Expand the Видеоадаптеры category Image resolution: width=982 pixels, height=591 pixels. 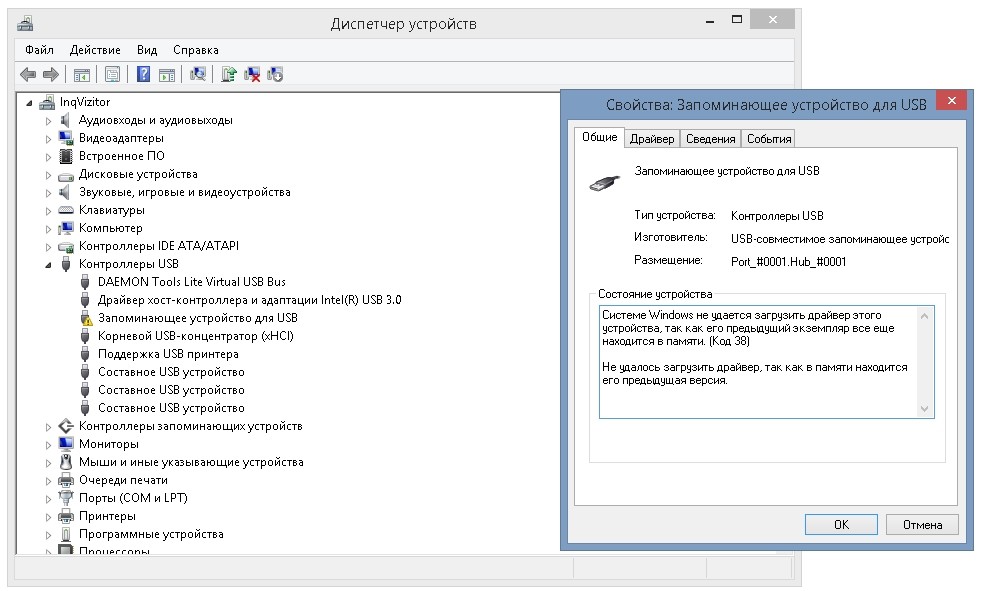point(48,139)
